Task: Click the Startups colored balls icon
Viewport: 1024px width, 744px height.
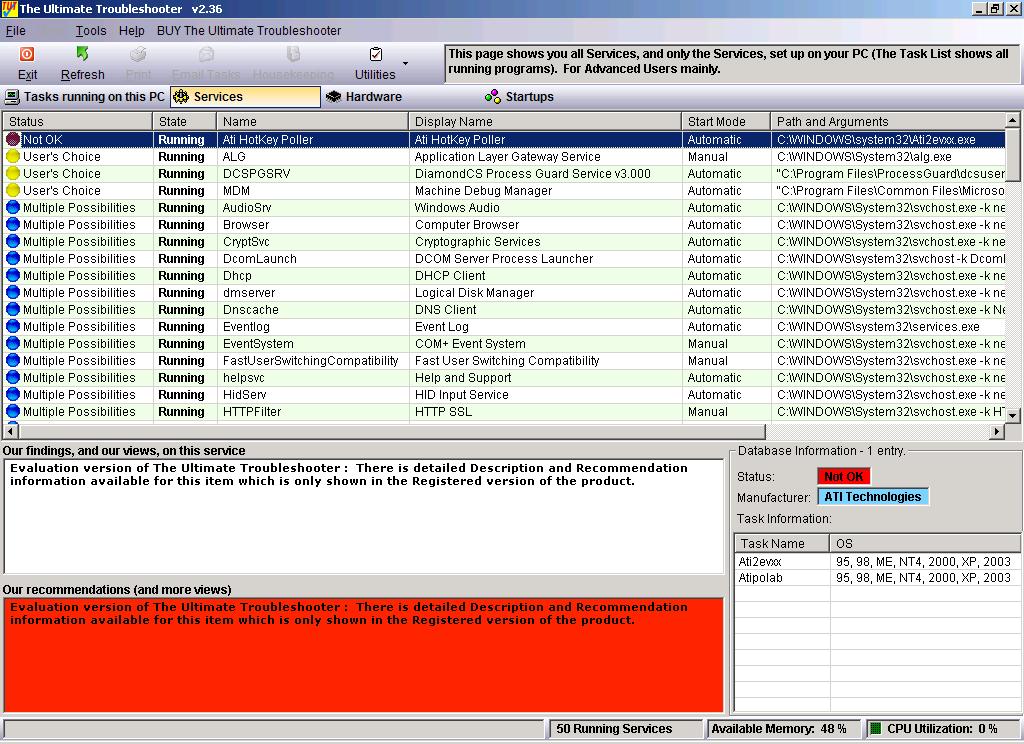Action: coord(492,97)
